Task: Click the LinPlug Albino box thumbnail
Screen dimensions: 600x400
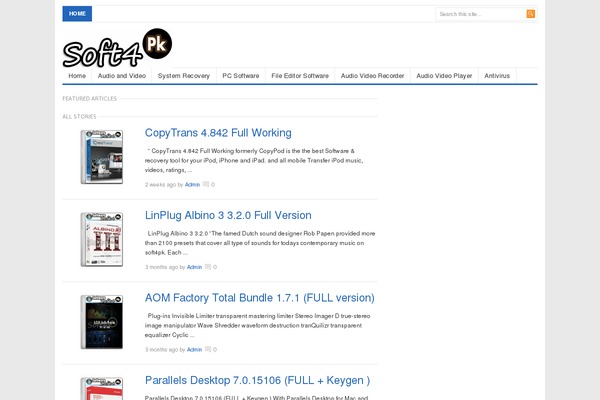Action: coord(102,239)
